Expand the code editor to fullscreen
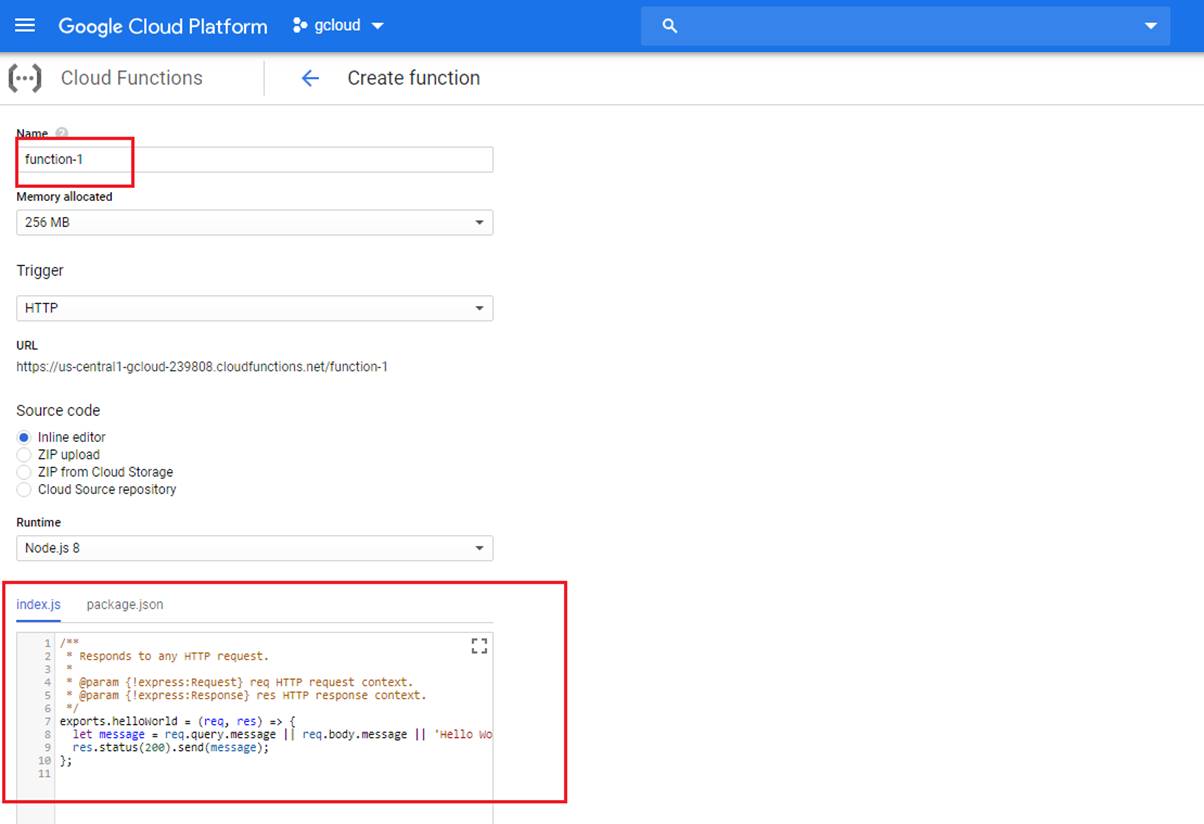The width and height of the screenshot is (1204, 824). 479,646
